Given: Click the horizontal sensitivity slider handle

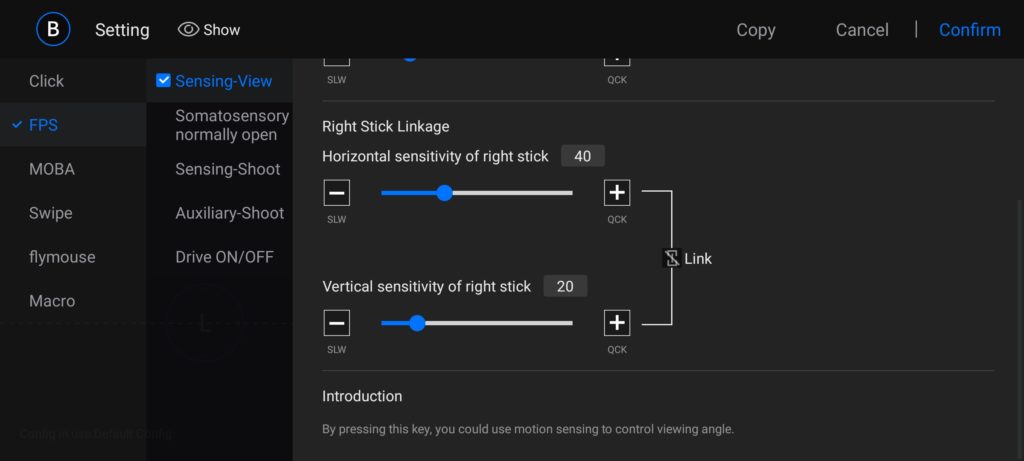Looking at the screenshot, I should pos(445,193).
